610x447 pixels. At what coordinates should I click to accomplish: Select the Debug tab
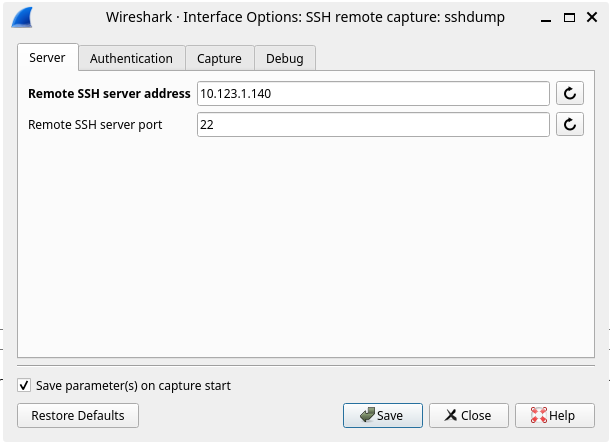click(x=284, y=59)
